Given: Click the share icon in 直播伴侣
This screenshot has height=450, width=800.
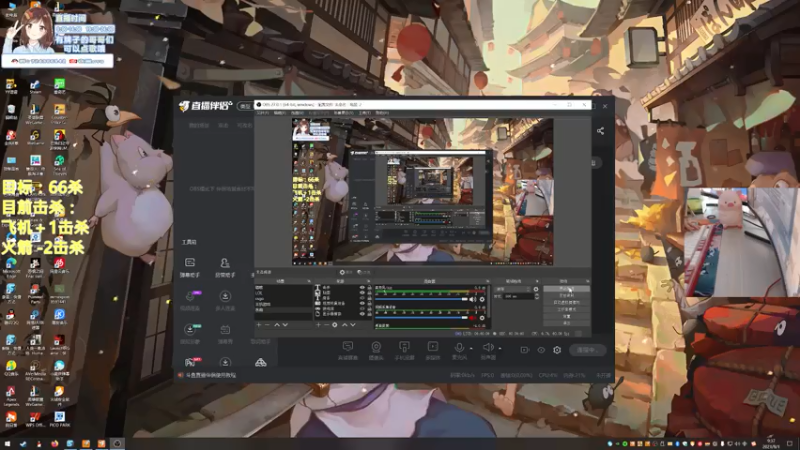Looking at the screenshot, I should pos(601,131).
